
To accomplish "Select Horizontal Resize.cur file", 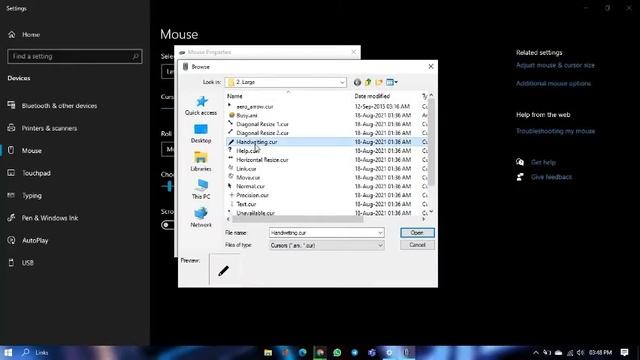I will click(262, 160).
